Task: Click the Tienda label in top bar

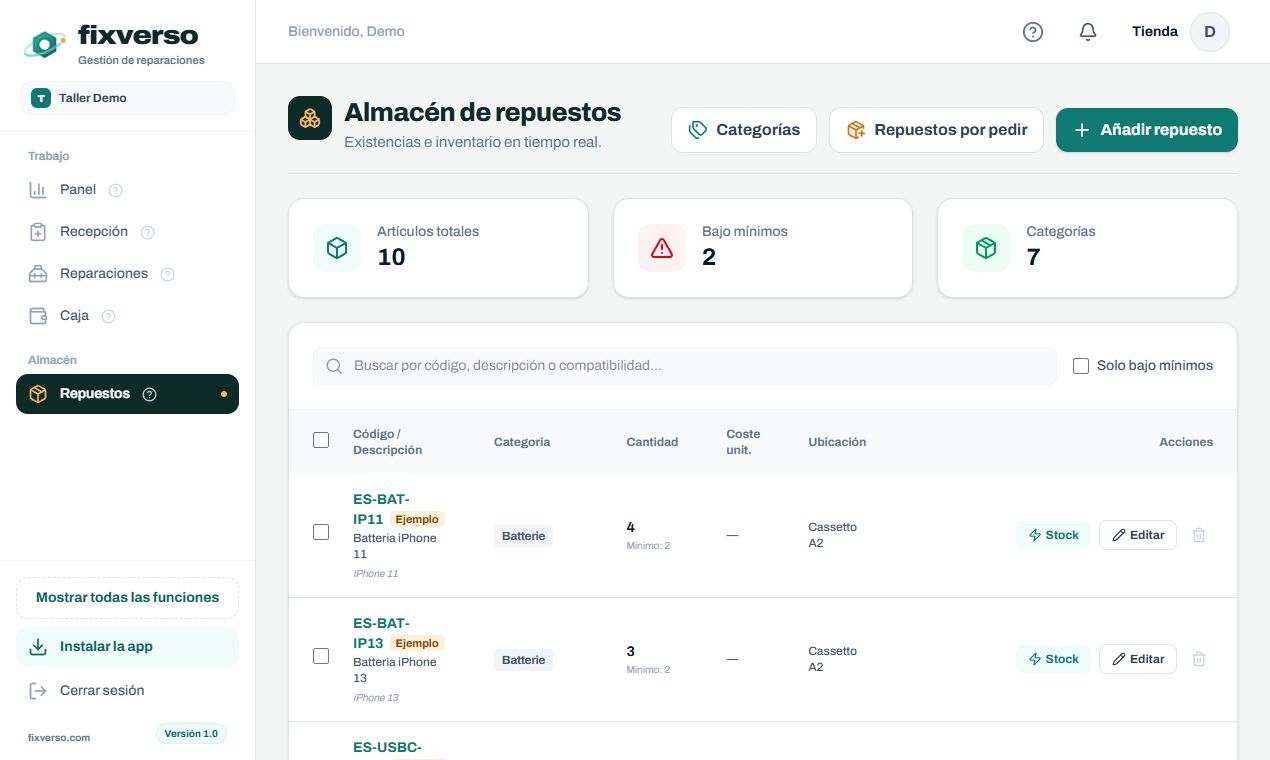Action: 1155,32
